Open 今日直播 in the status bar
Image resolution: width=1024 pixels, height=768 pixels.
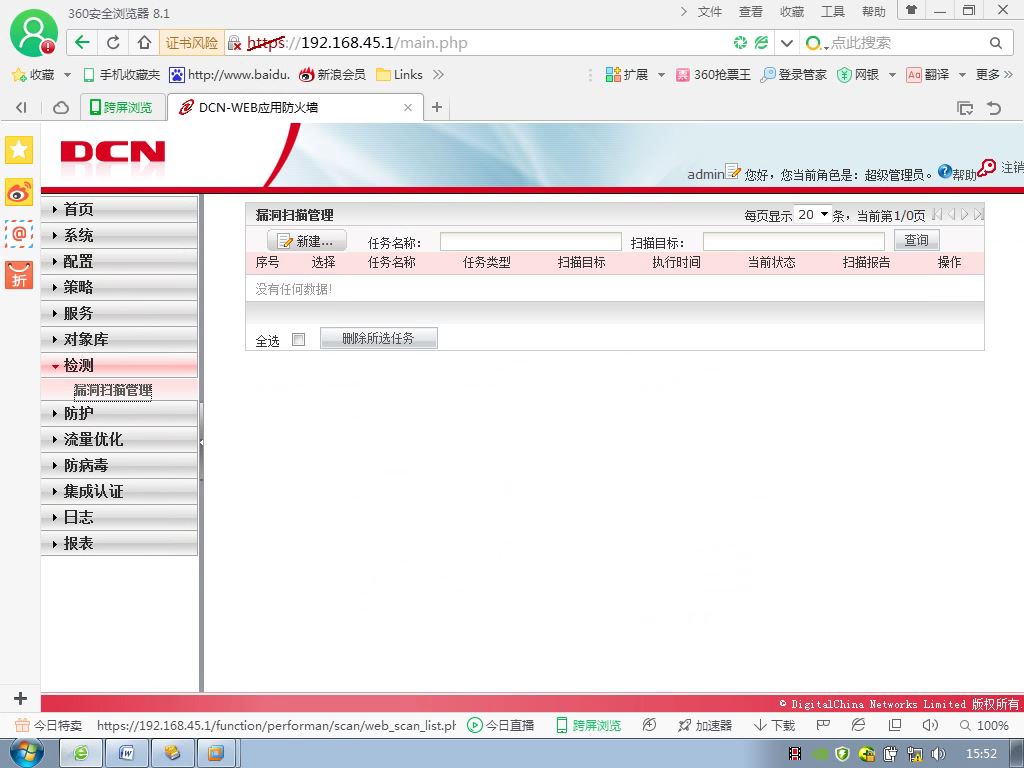(501, 725)
